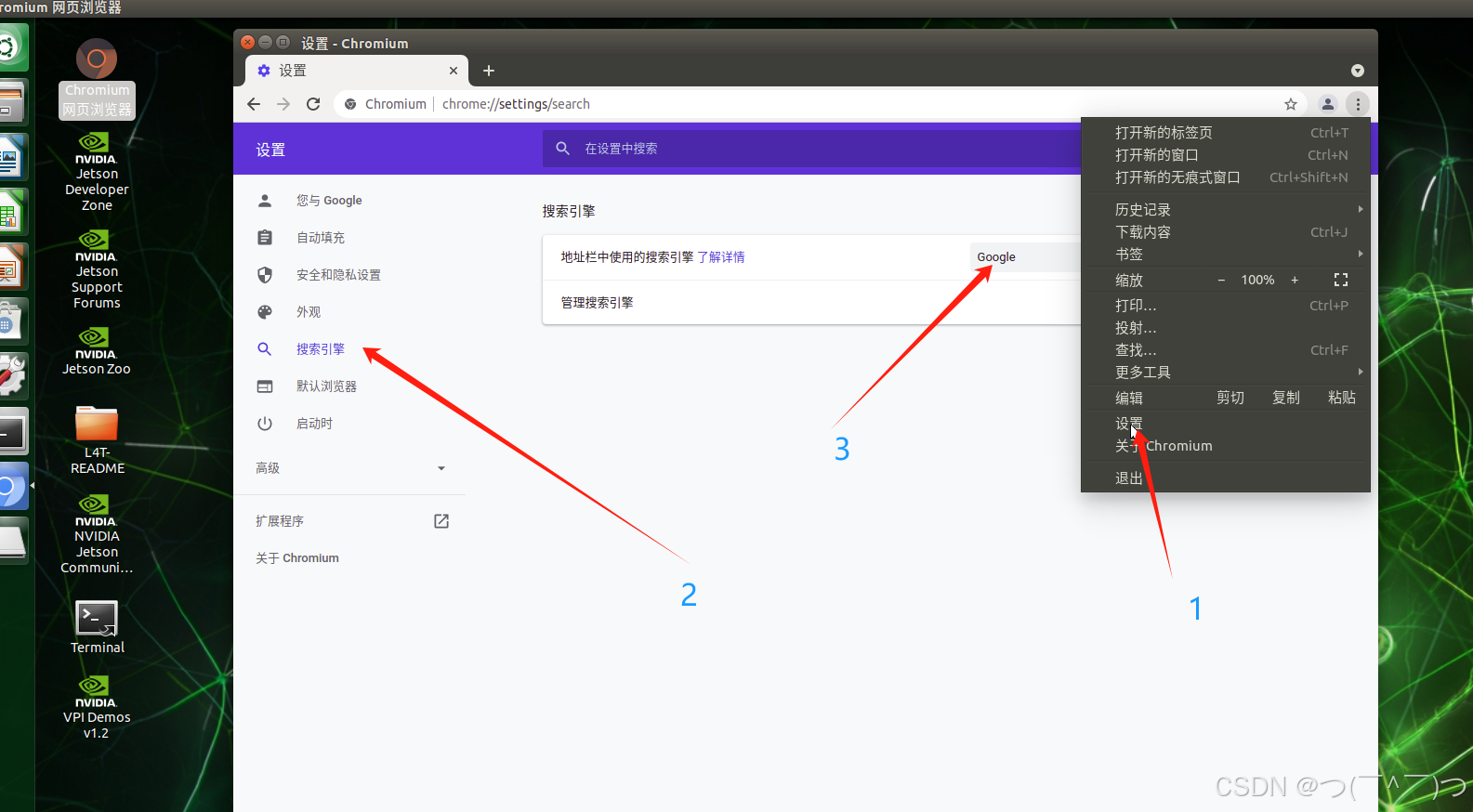The image size is (1473, 812).
Task: Click the 您与 Google person icon
Action: [x=265, y=201]
